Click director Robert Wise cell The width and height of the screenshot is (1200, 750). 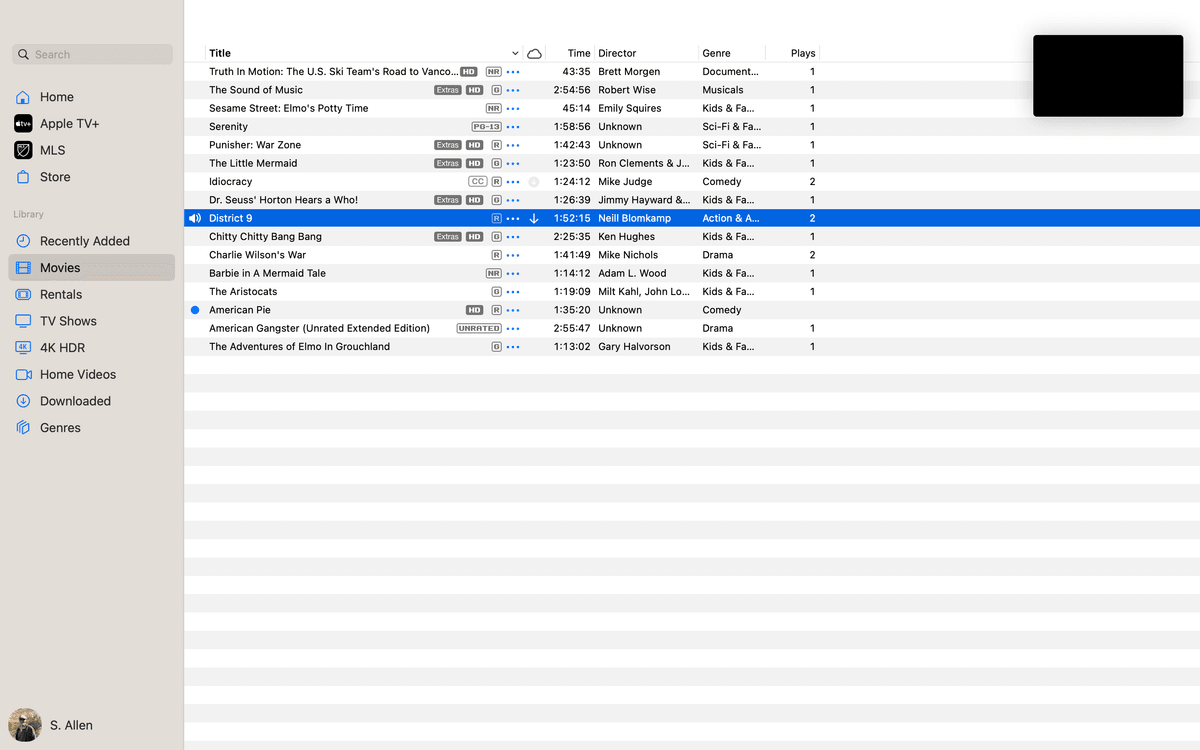click(627, 90)
